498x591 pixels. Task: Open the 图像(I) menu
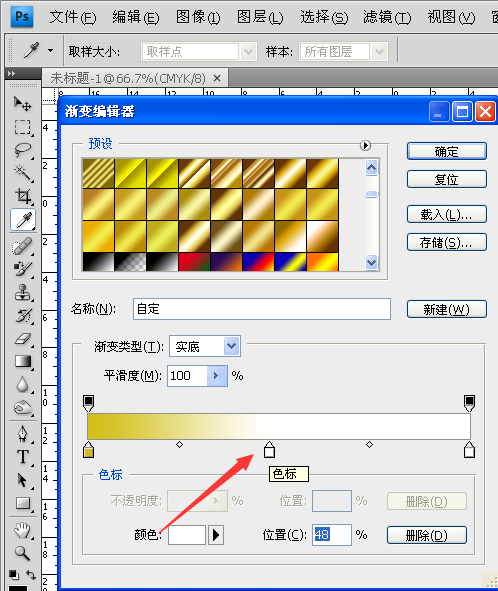point(198,17)
